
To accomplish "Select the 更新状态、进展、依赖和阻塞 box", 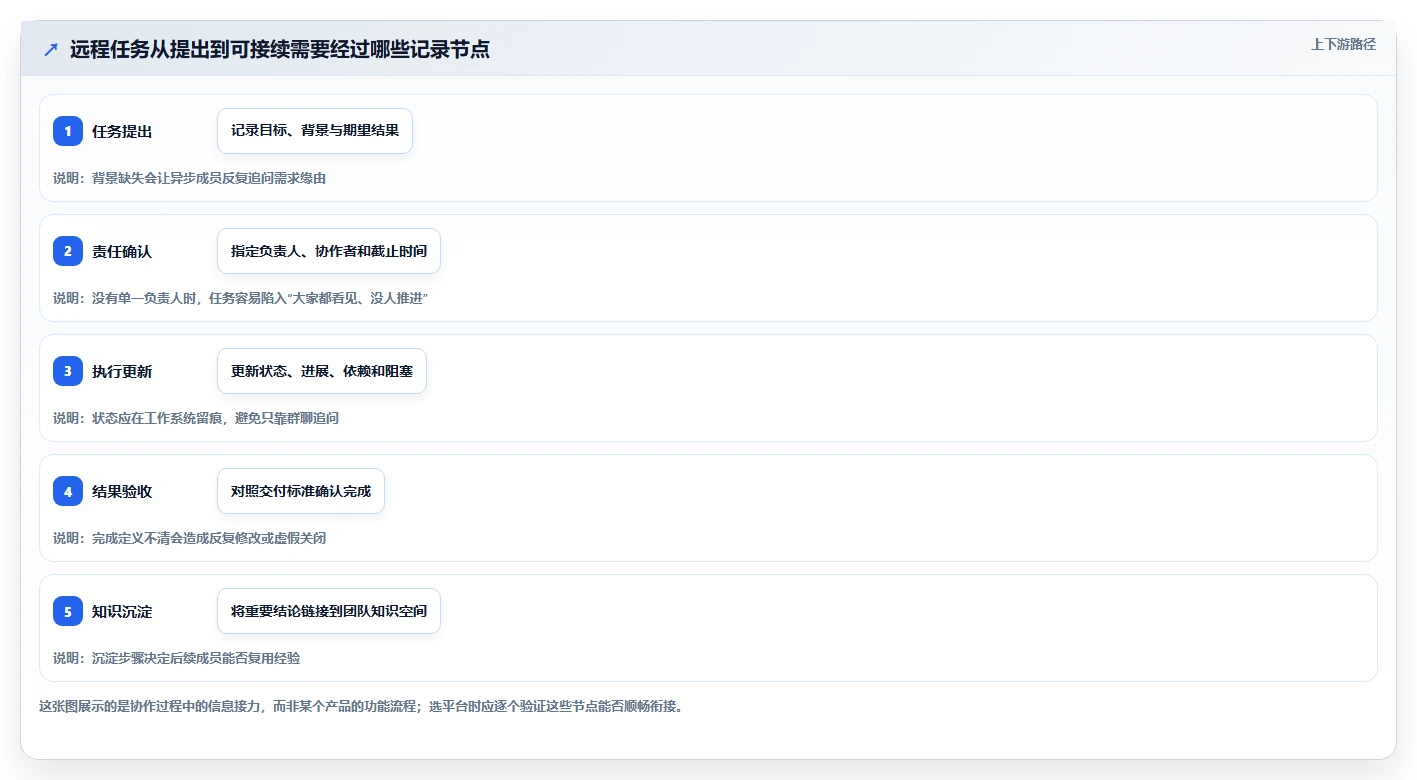I will 322,371.
